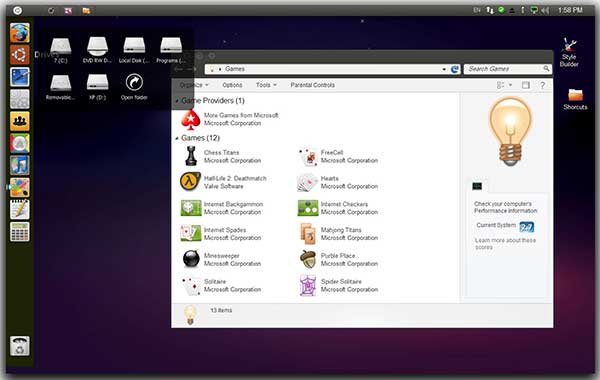Click Check your computer's Performance Information

505,207
